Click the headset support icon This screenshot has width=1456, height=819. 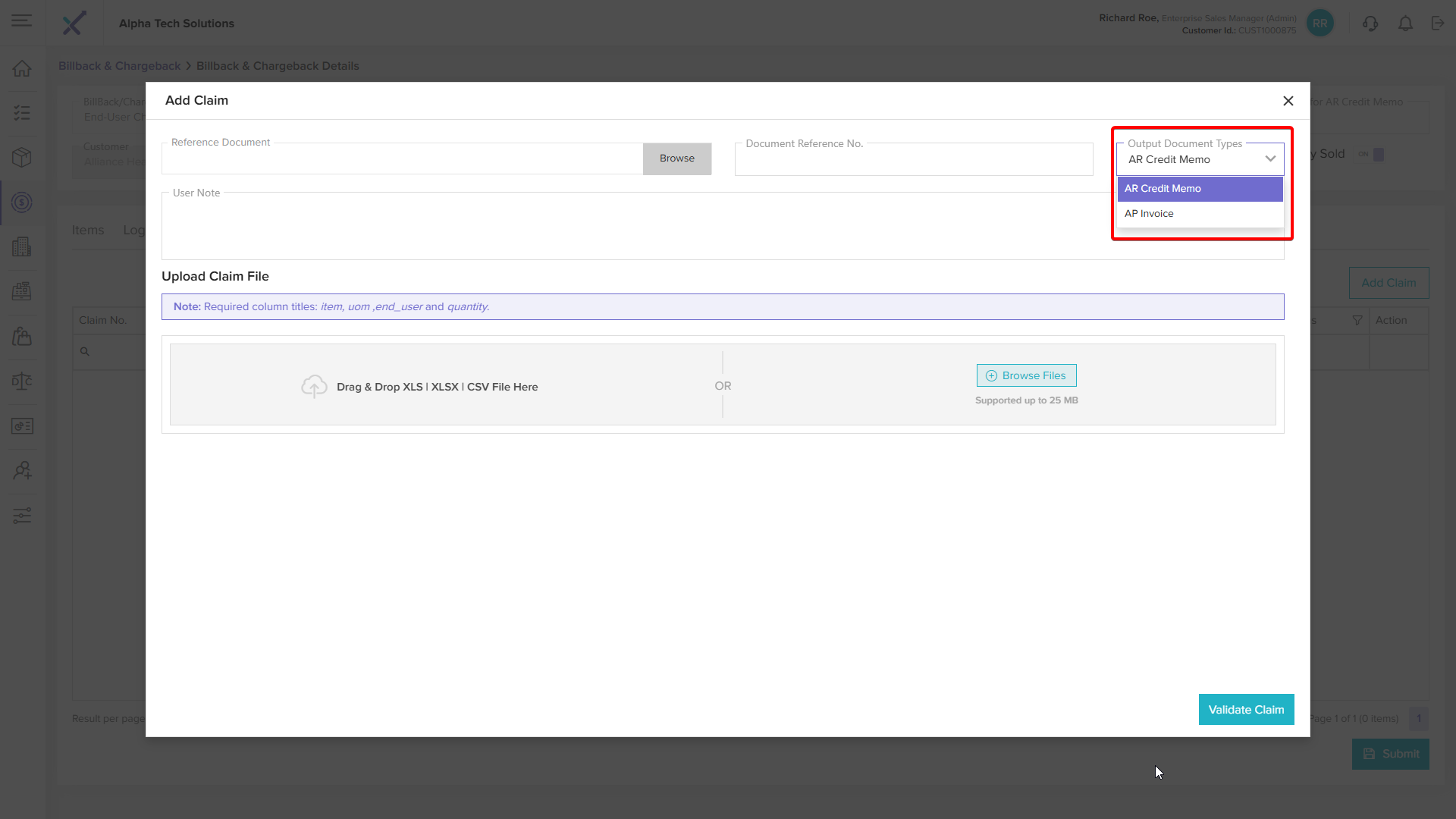click(1370, 24)
